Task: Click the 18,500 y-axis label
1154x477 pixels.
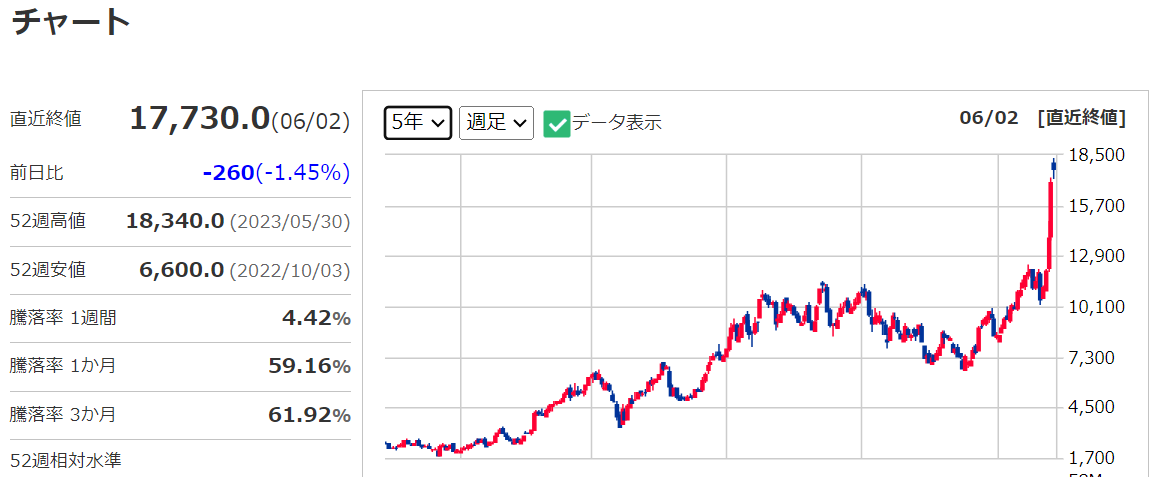Action: [1097, 155]
